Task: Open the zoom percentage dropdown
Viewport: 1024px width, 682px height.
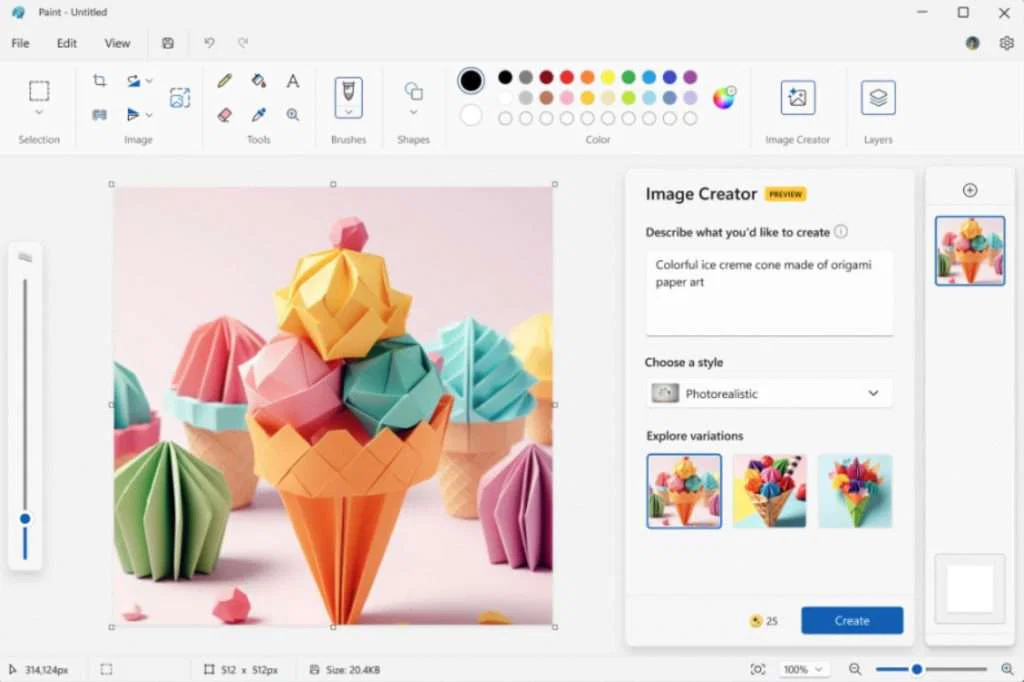Action: point(804,669)
